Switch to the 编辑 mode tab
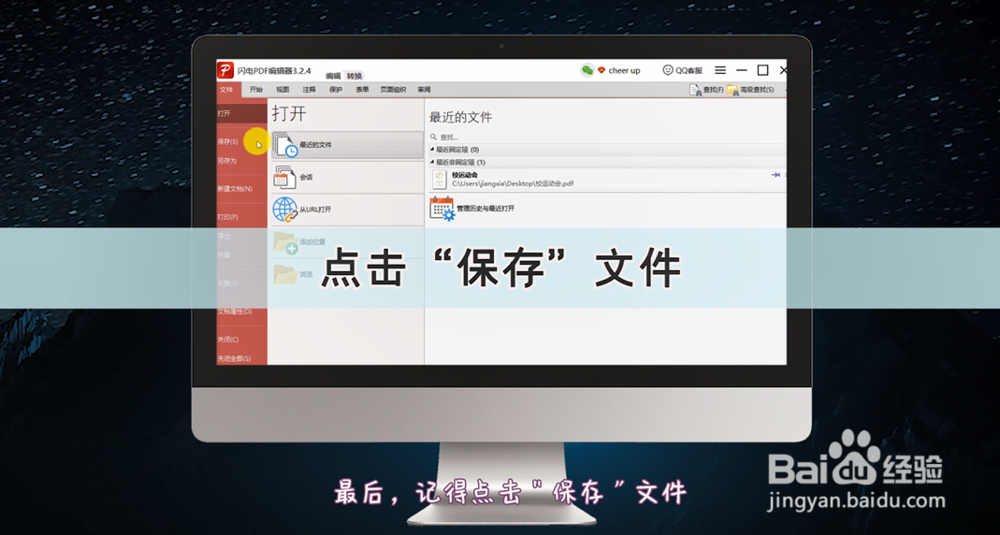Image resolution: width=1000 pixels, height=535 pixels. (334, 75)
